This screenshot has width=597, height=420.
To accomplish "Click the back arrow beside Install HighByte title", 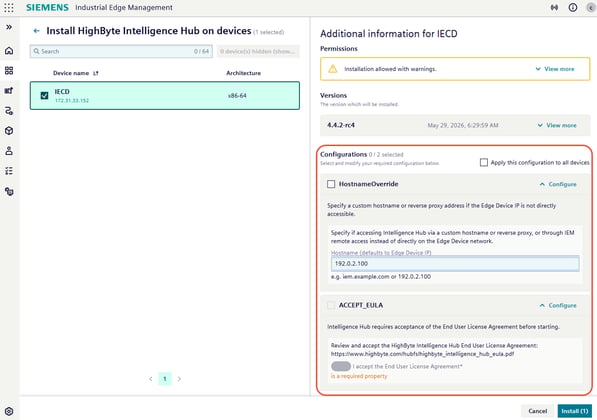I will (x=37, y=31).
